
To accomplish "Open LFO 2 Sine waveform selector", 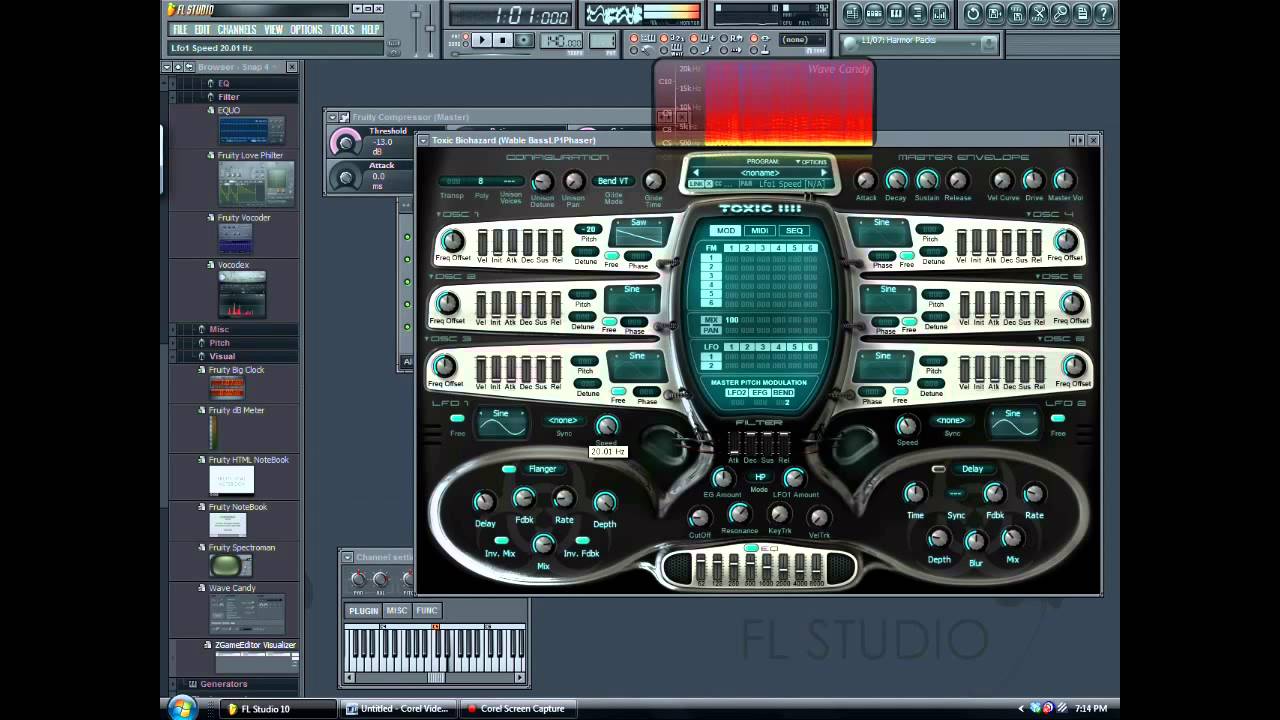I will (1014, 422).
